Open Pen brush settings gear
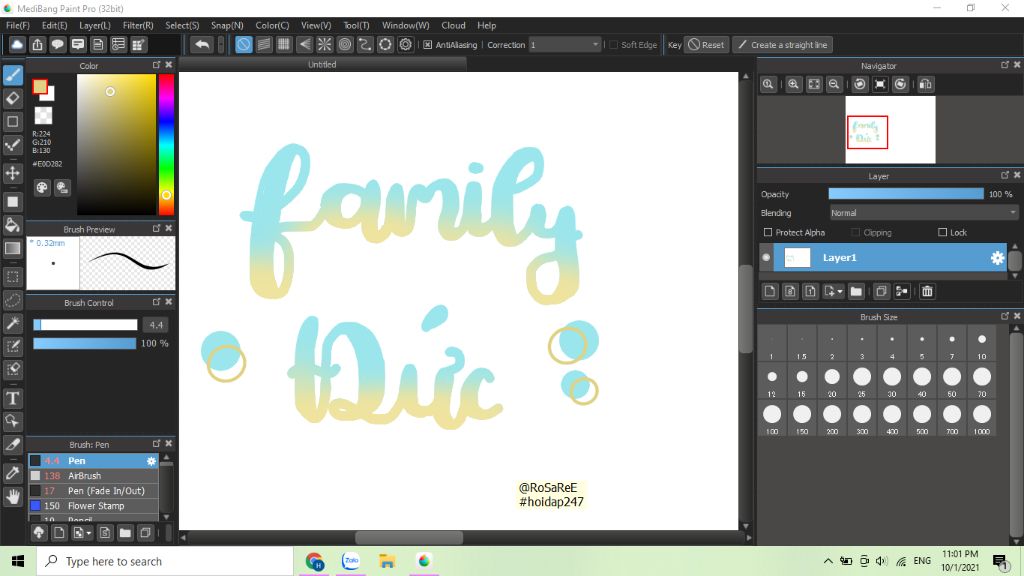The image size is (1024, 576). 152,461
